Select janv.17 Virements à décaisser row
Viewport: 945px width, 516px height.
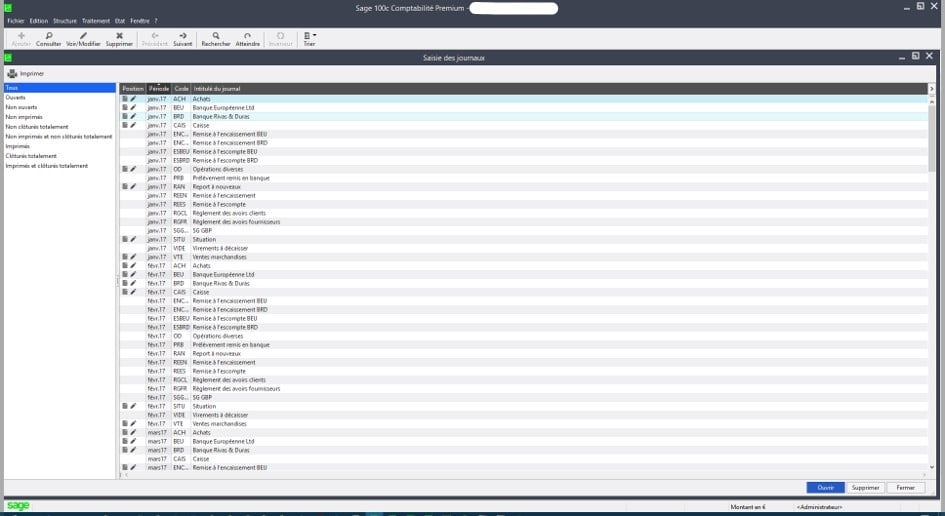click(523, 248)
